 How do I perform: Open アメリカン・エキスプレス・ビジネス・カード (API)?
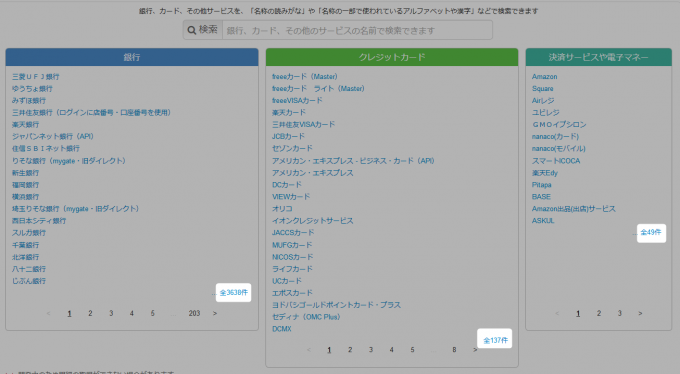pos(353,161)
